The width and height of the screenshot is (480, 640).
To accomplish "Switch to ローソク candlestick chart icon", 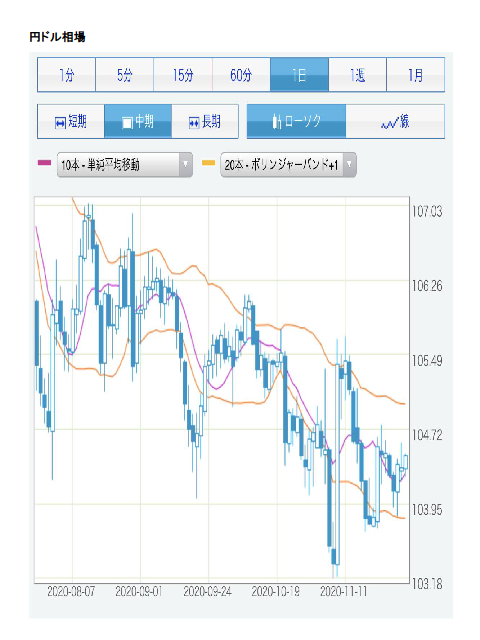I will point(277,122).
